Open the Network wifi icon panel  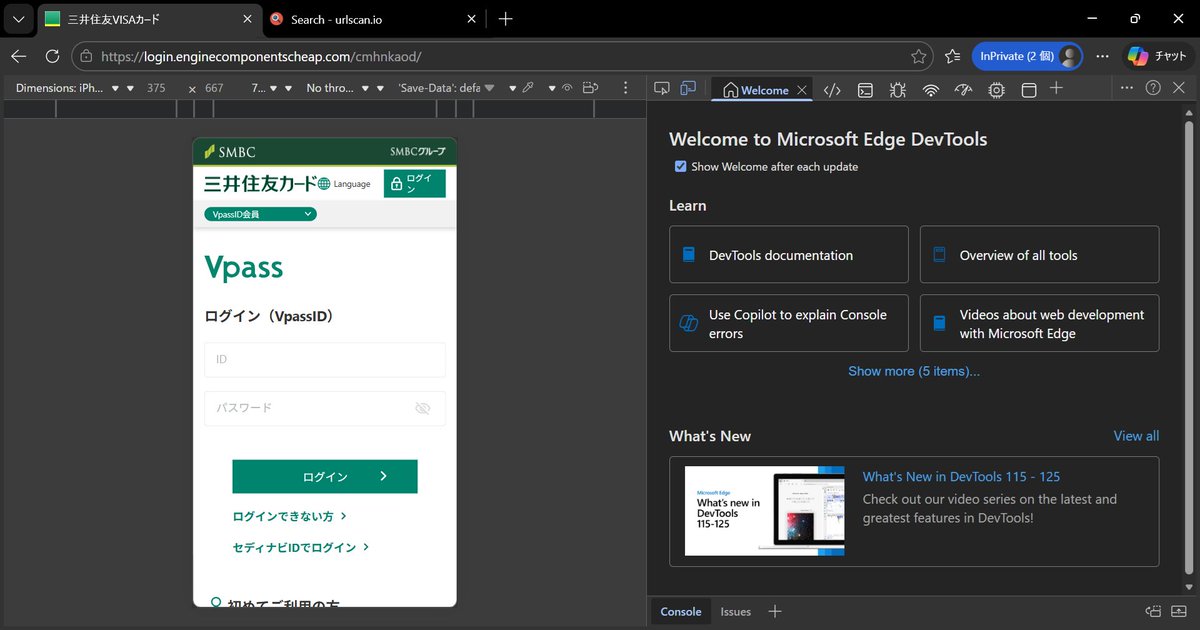point(931,90)
